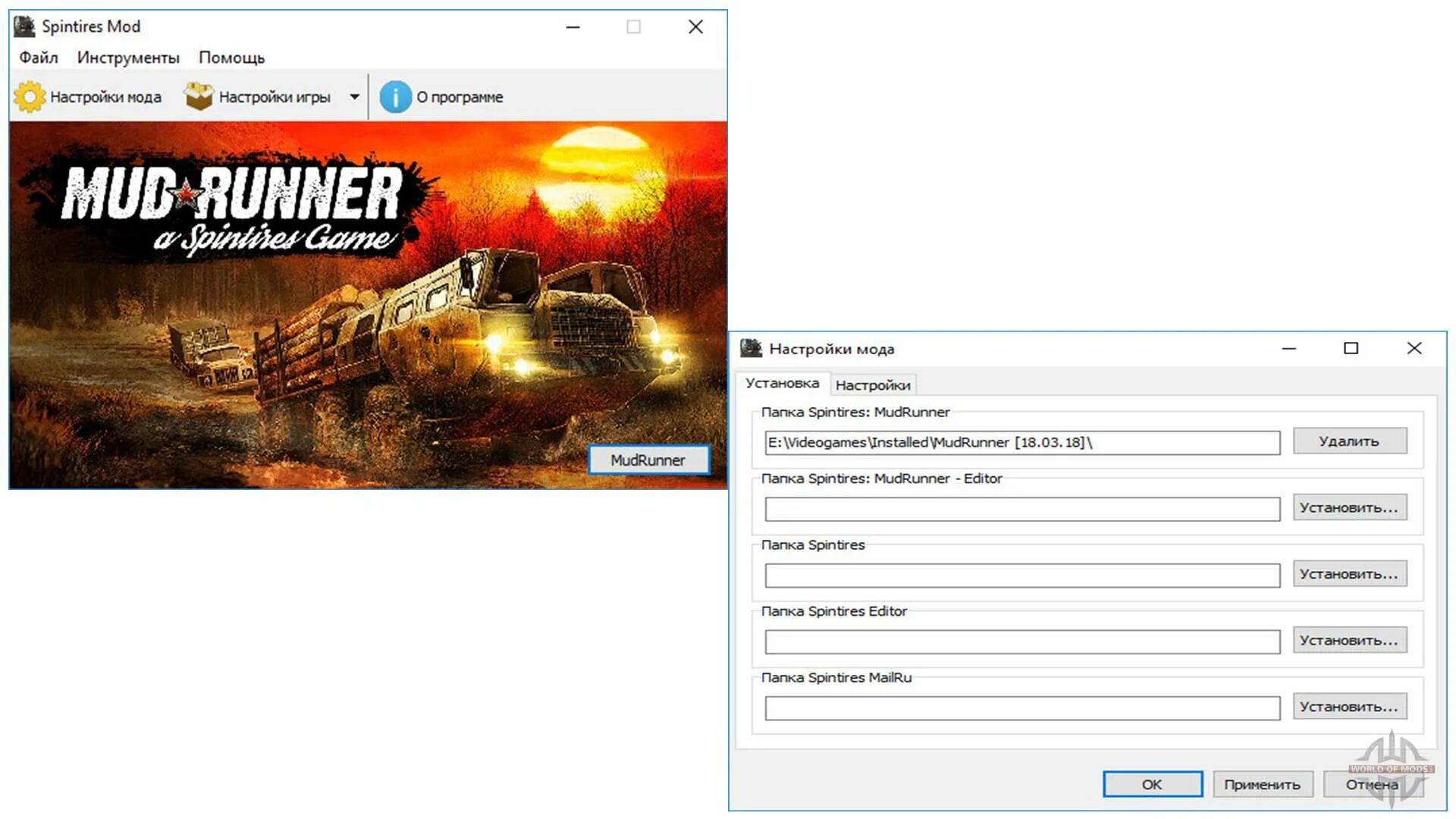
Task: Switch to the Установка tab
Action: point(782,384)
